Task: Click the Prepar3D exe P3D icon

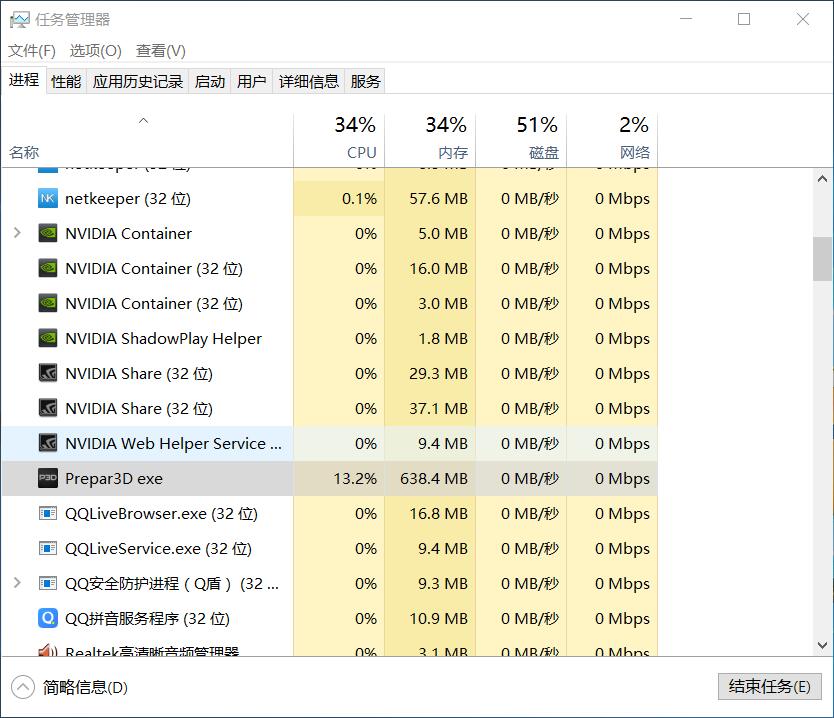Action: click(x=48, y=478)
